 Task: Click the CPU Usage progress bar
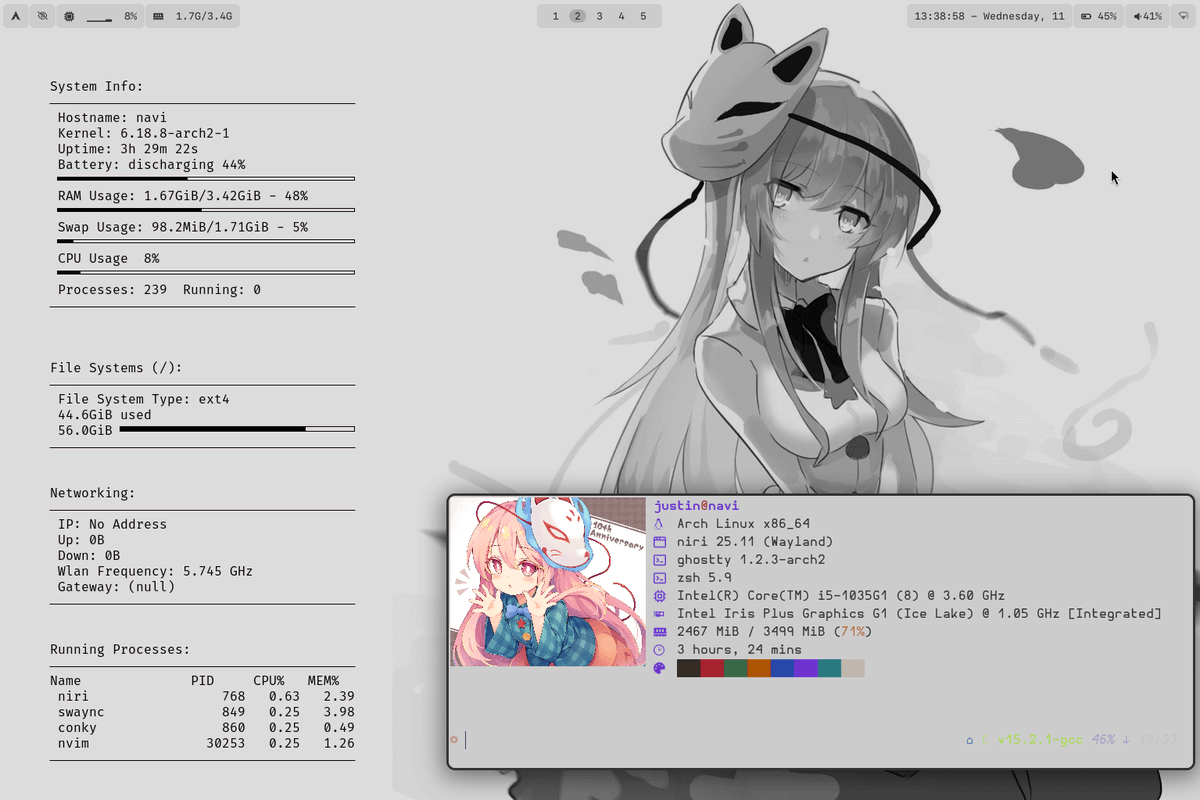(x=206, y=272)
